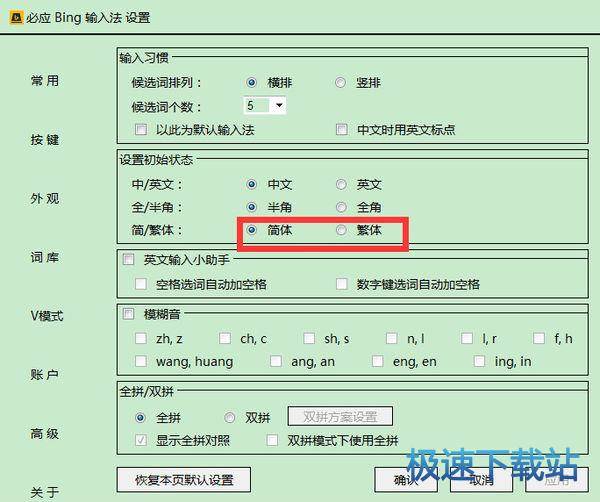Enable the 模糊音 checkbox
The width and height of the screenshot is (600, 502).
(128, 315)
